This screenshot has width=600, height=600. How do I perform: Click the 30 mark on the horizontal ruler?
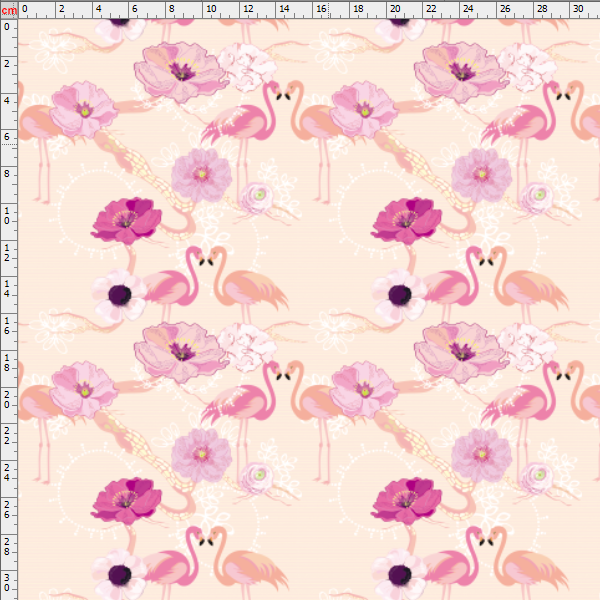coord(578,9)
